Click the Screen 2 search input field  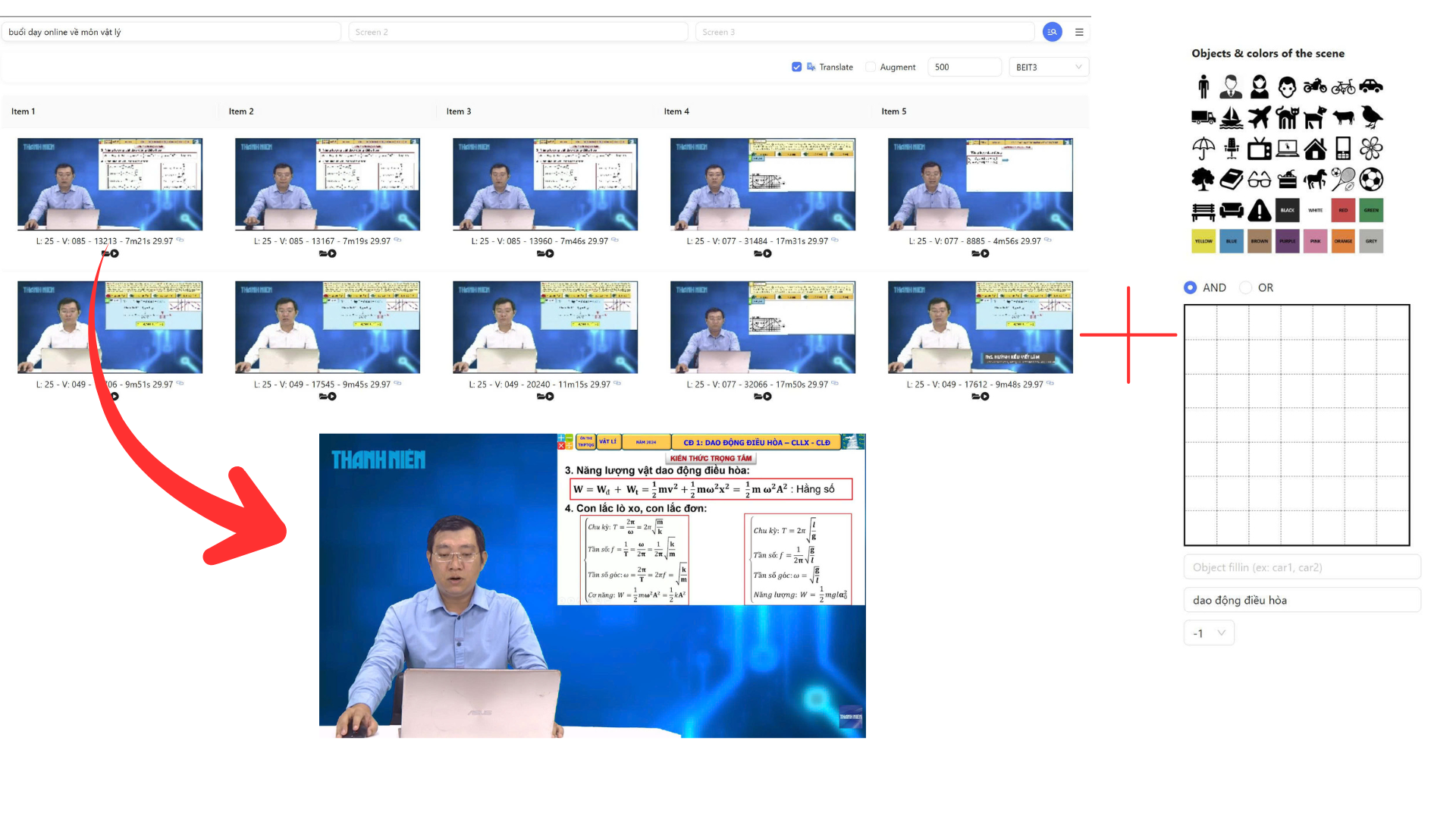coord(518,31)
